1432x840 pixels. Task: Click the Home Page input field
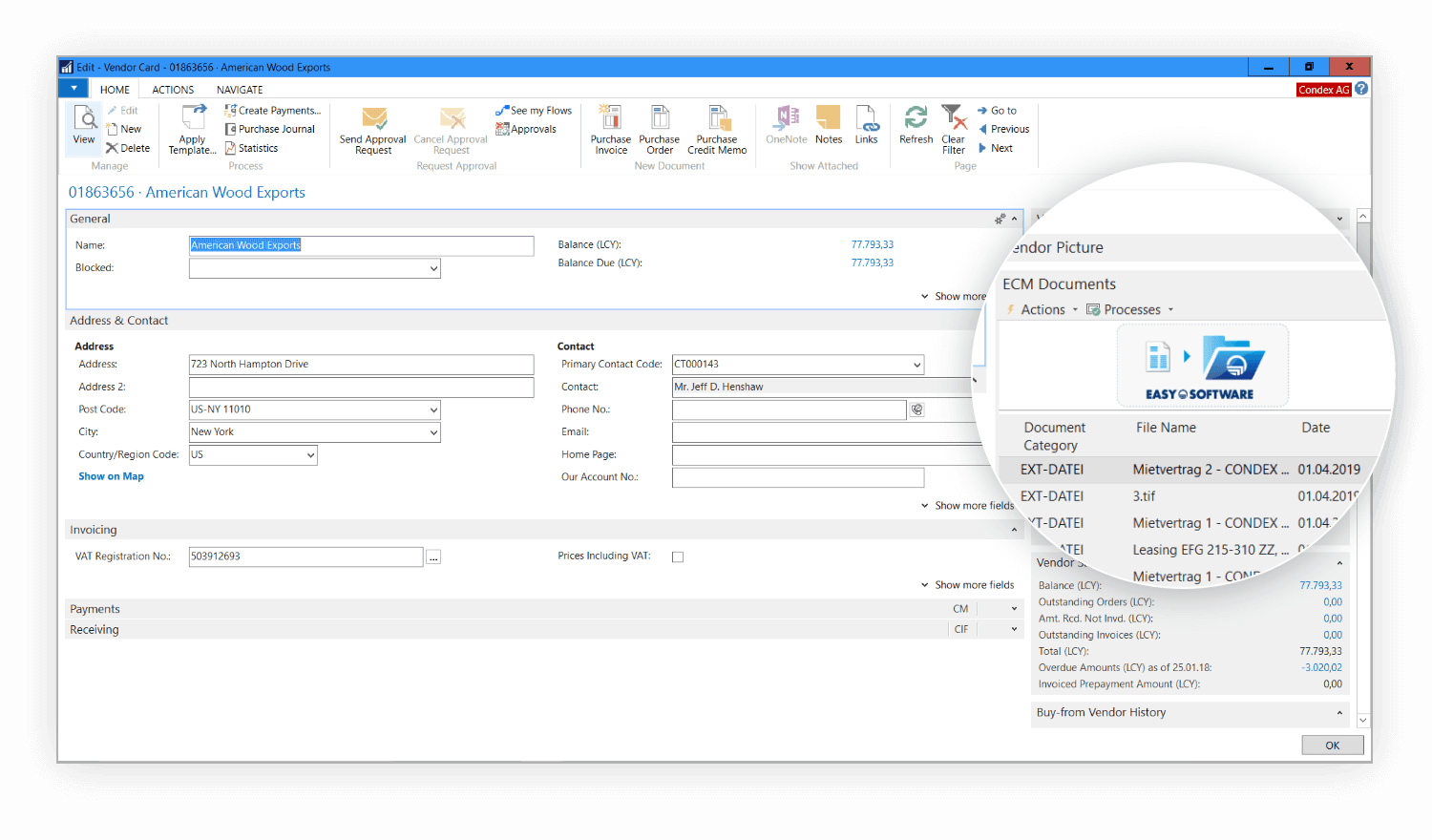tap(829, 455)
